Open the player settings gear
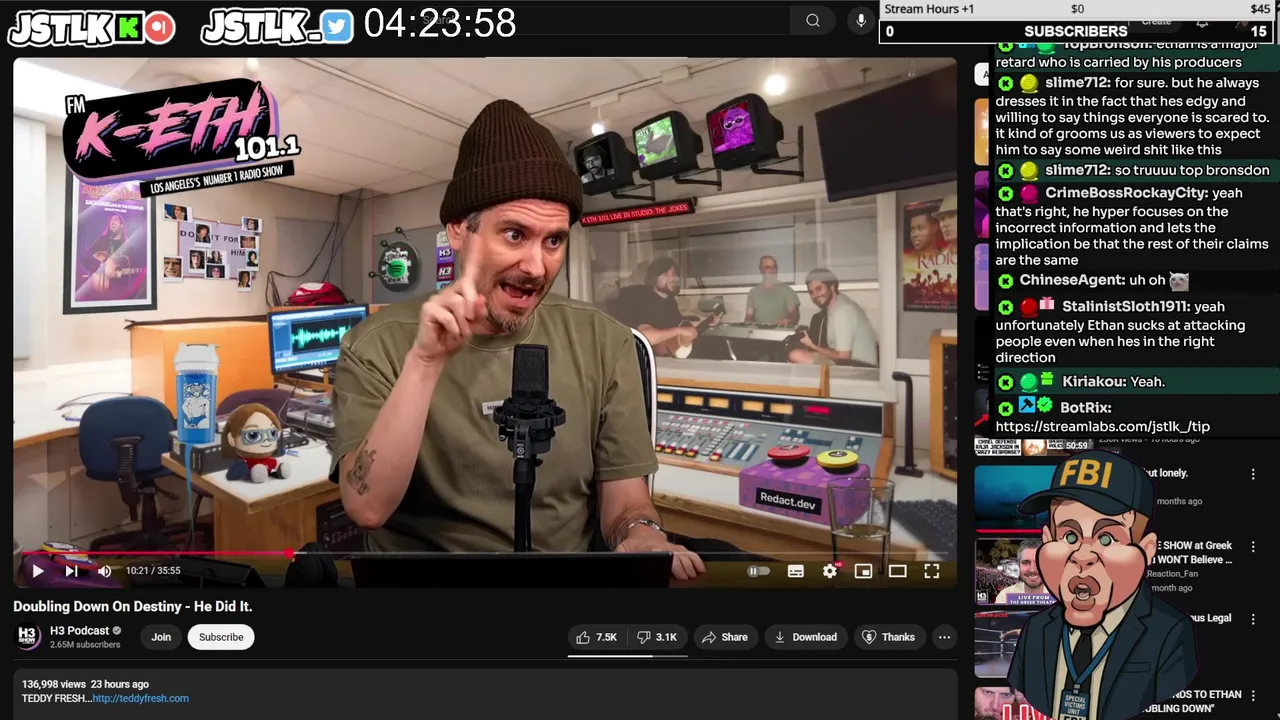Viewport: 1280px width, 720px height. pos(830,571)
